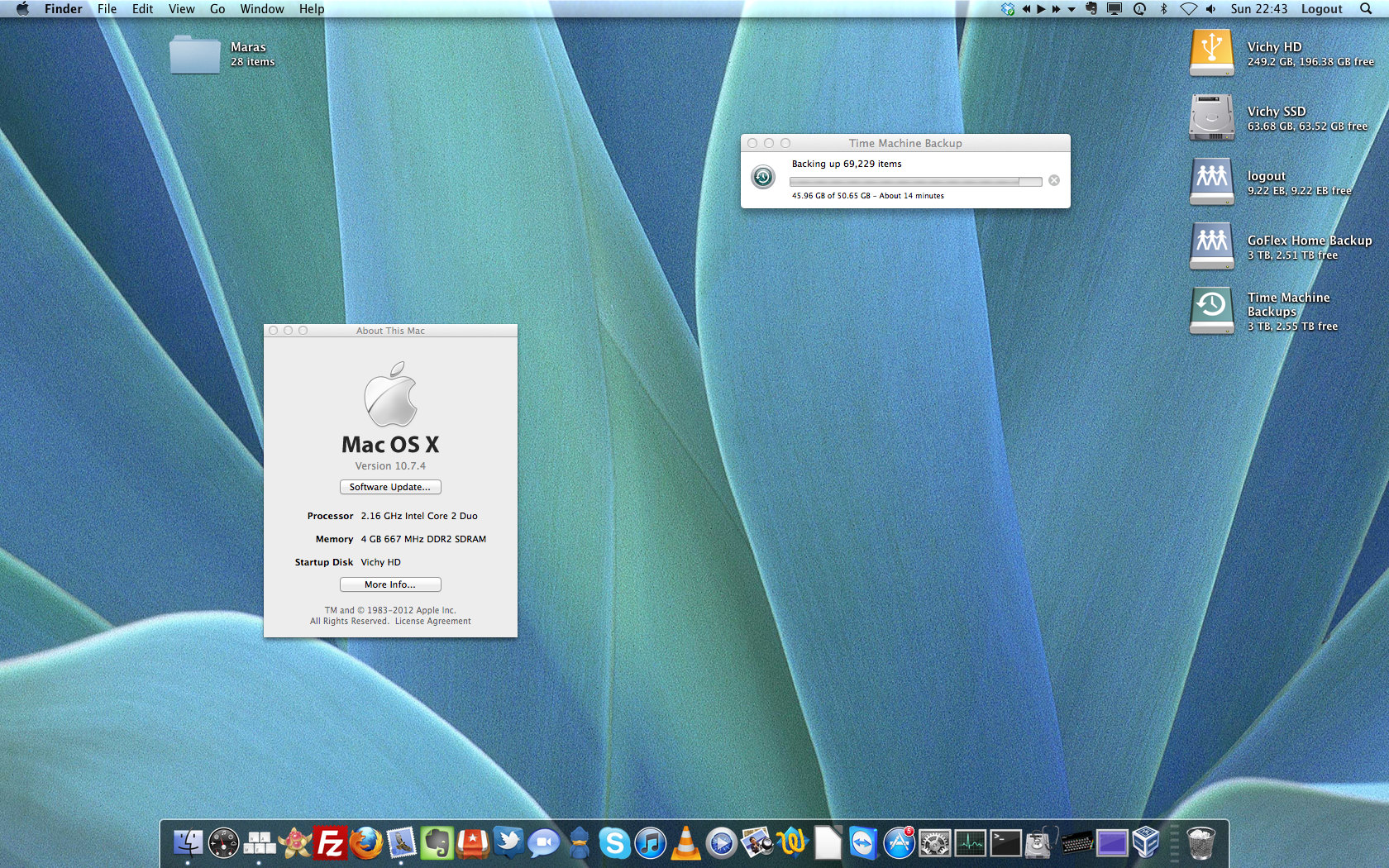Open the Window menu

[262, 9]
